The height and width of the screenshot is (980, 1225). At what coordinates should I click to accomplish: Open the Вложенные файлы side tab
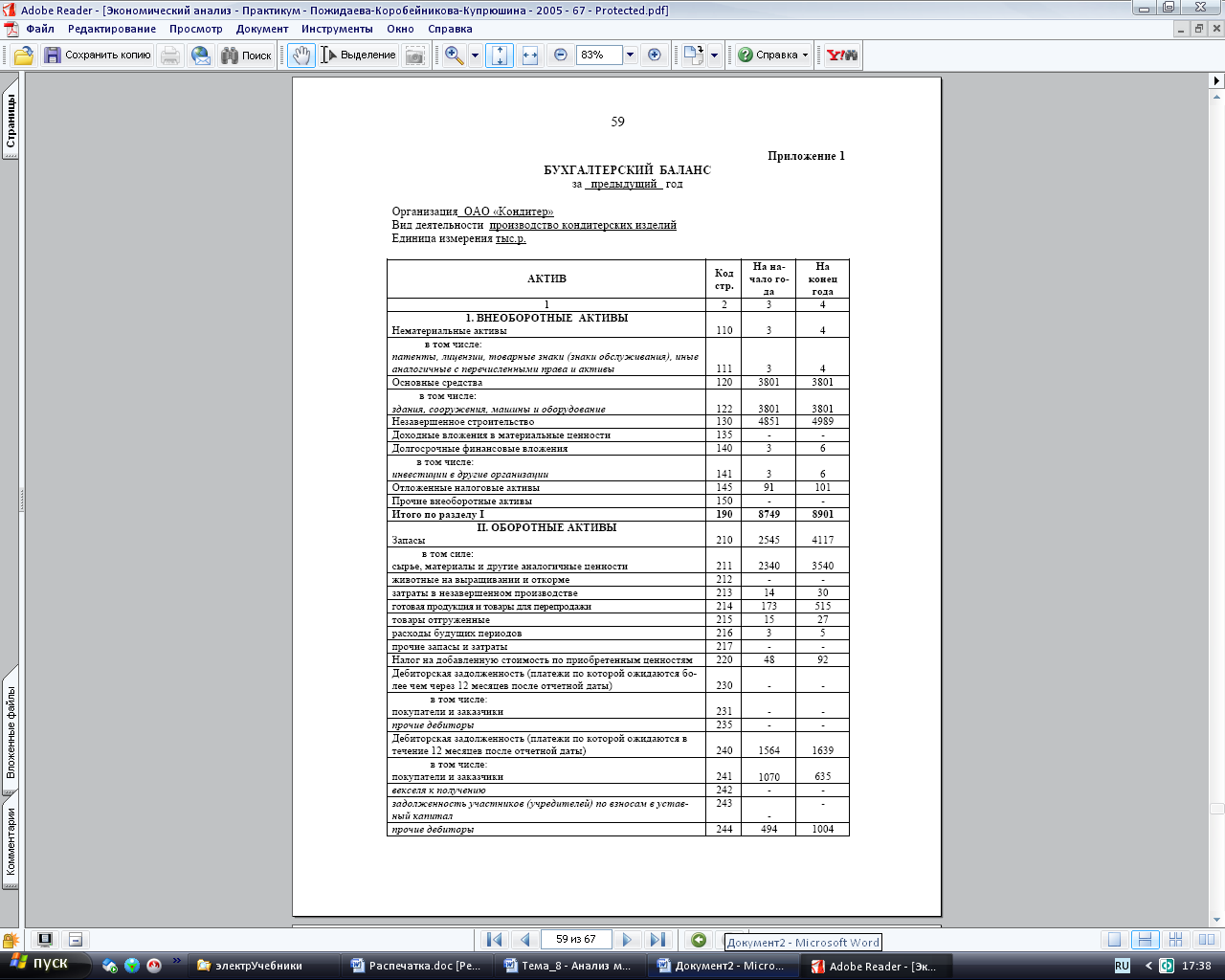tap(11, 731)
